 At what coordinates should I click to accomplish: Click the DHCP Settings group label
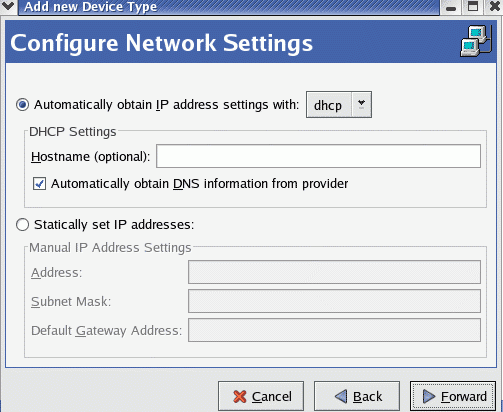[73, 132]
